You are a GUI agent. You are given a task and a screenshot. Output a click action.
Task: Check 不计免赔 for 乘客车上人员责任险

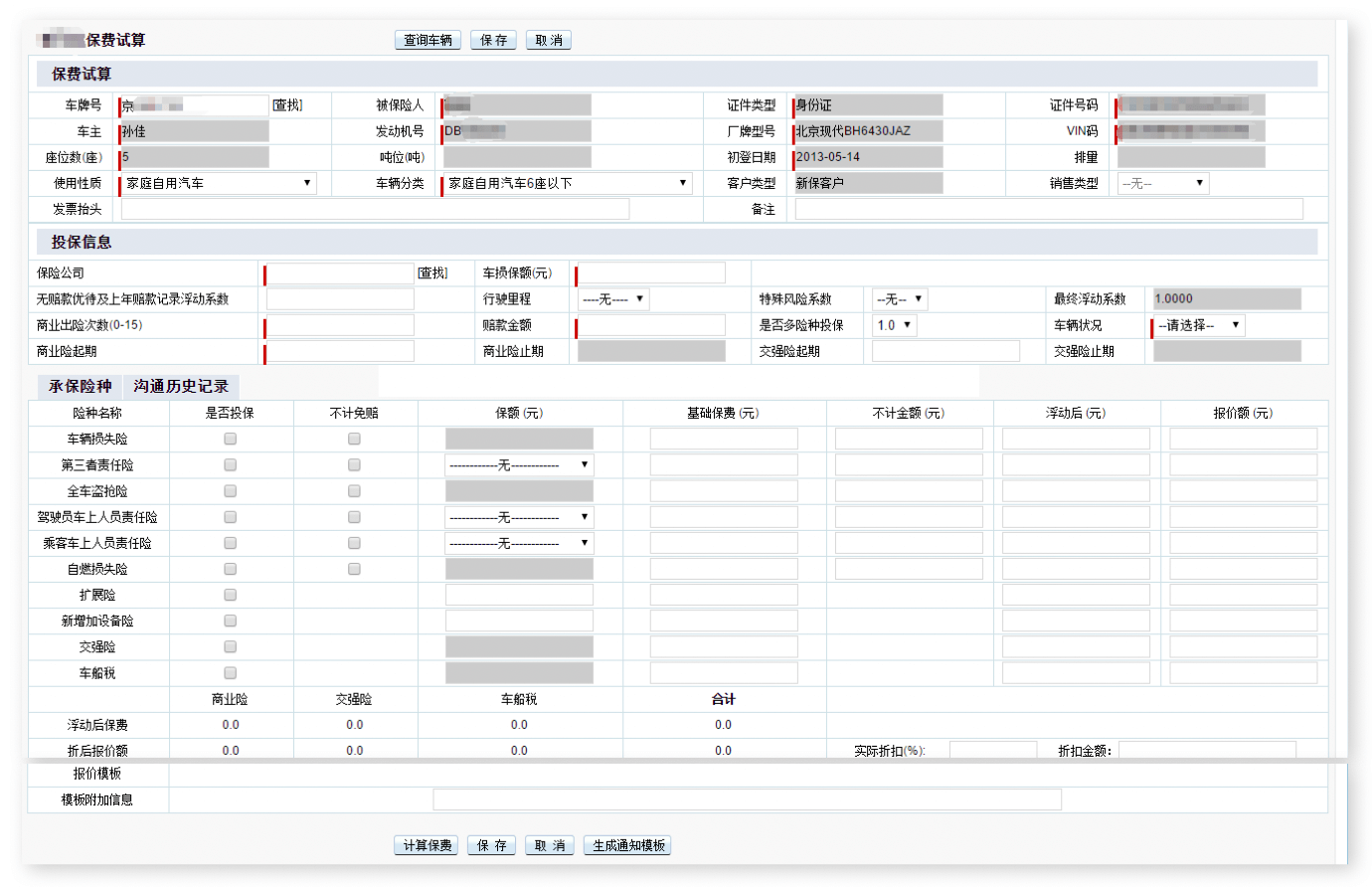(354, 543)
